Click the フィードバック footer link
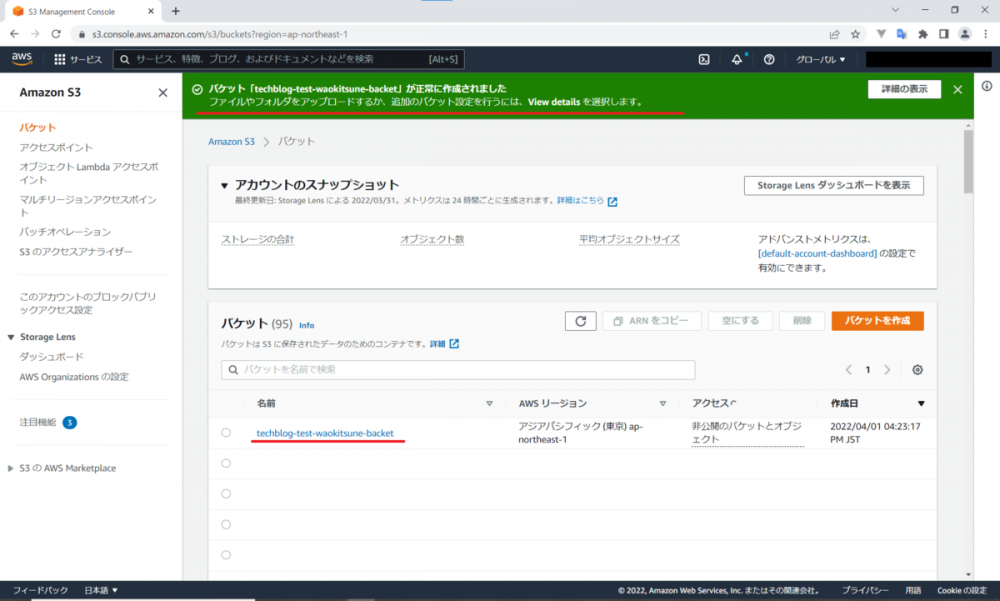The image size is (1000, 601). click(x=40, y=590)
